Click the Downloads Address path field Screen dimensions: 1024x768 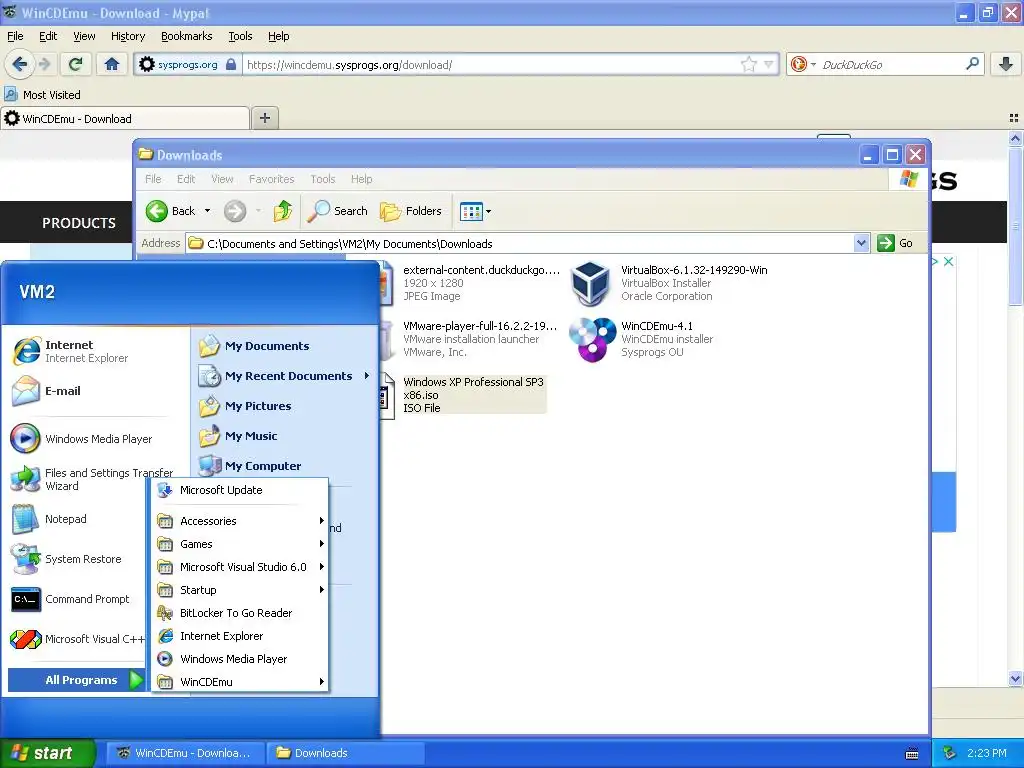coord(520,243)
